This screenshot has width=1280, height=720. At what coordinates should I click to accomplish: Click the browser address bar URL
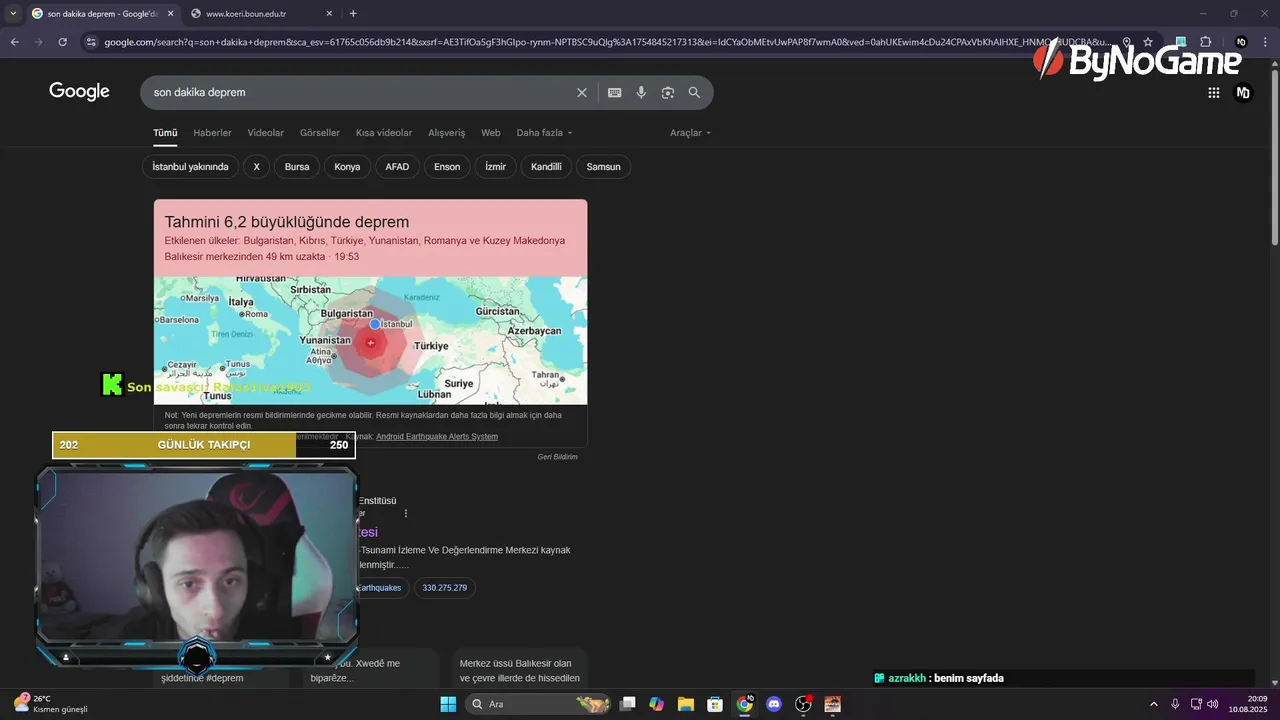tap(605, 42)
